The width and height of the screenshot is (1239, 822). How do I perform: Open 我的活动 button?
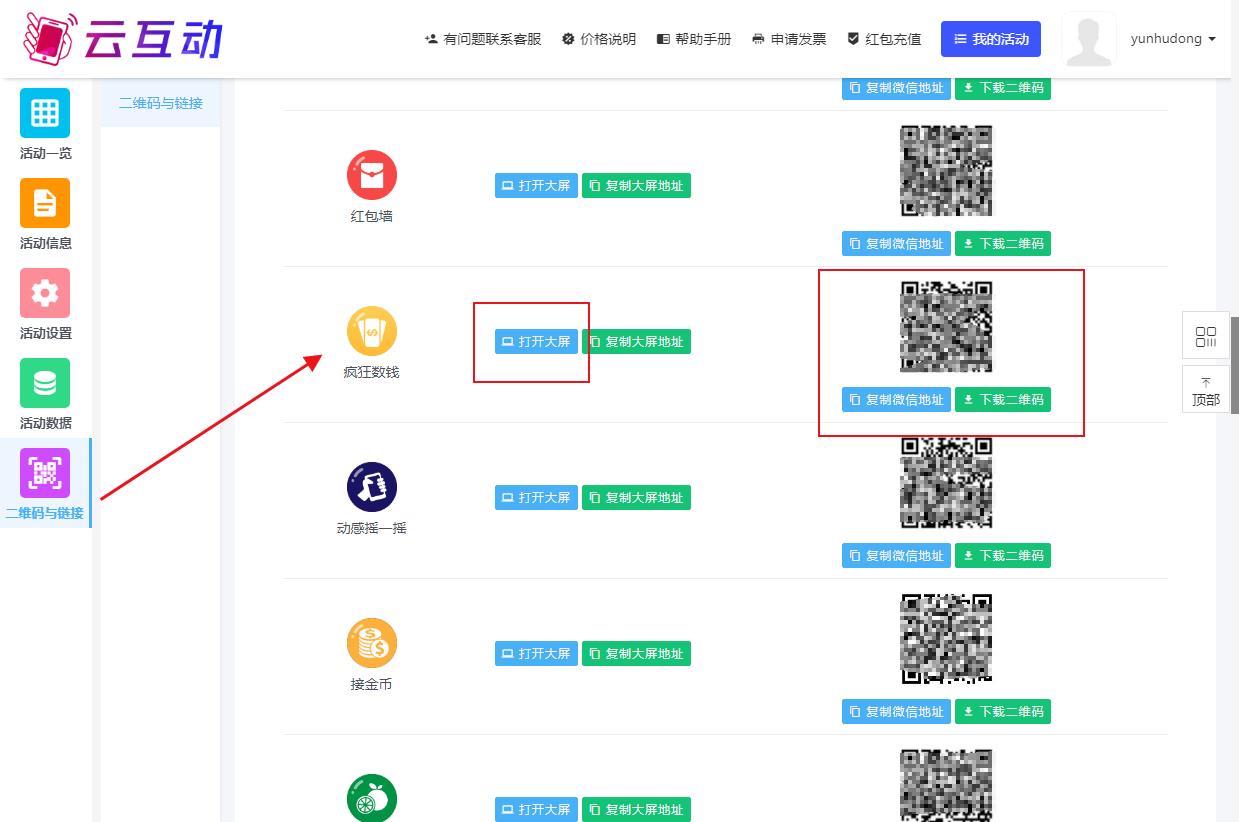point(991,39)
